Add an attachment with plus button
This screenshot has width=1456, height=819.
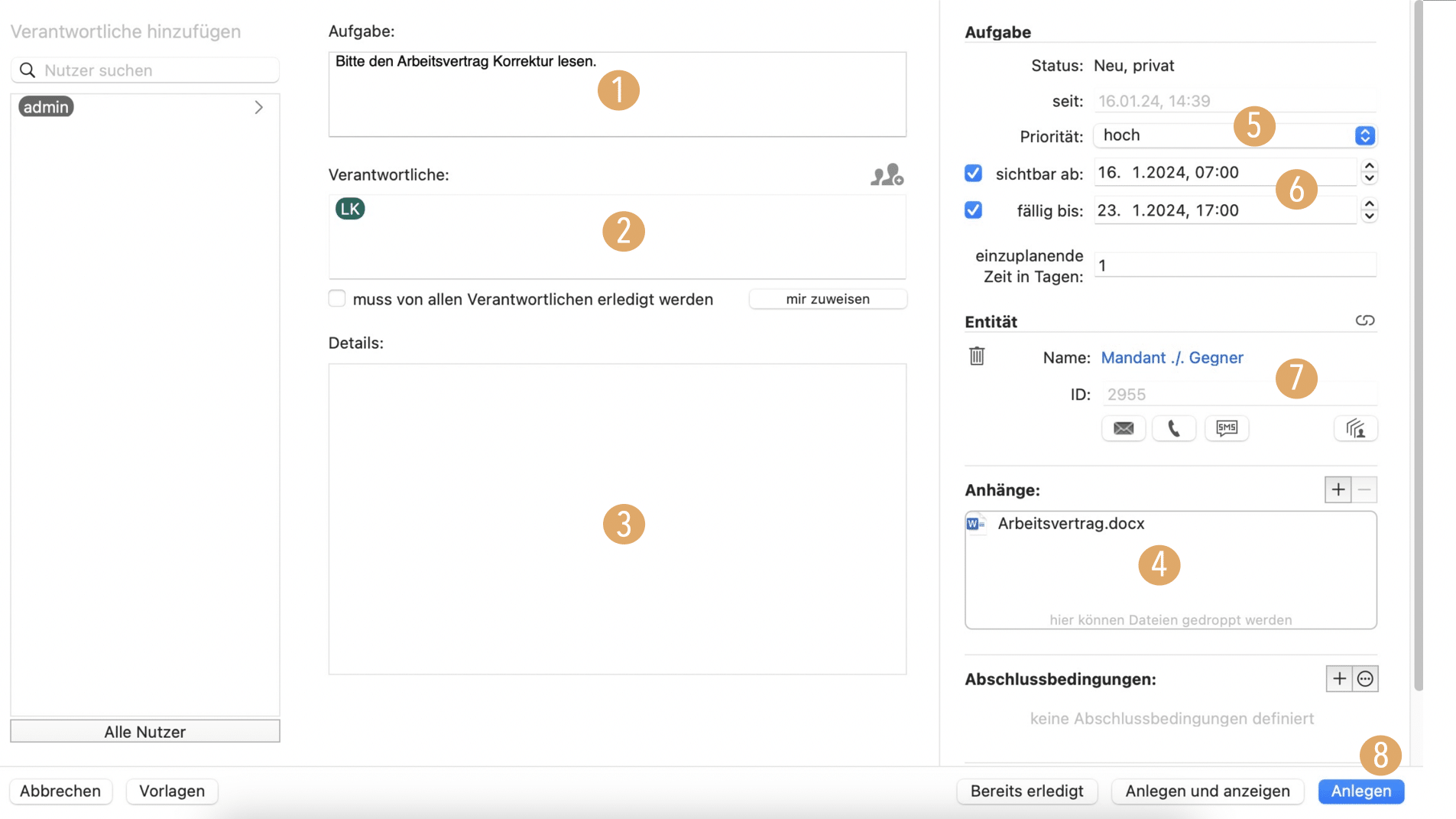1338,489
